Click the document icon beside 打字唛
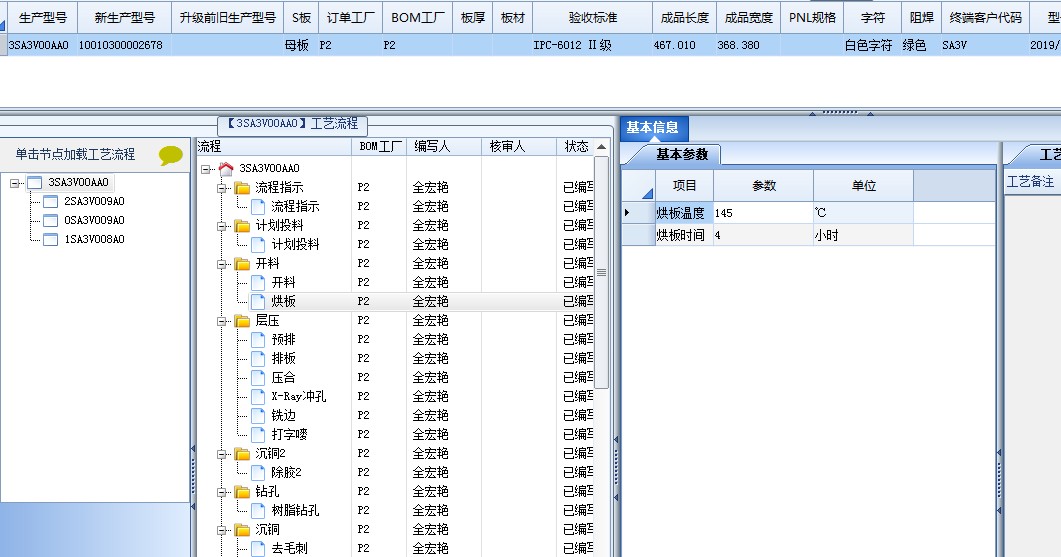This screenshot has width=1061, height=557. tap(258, 434)
